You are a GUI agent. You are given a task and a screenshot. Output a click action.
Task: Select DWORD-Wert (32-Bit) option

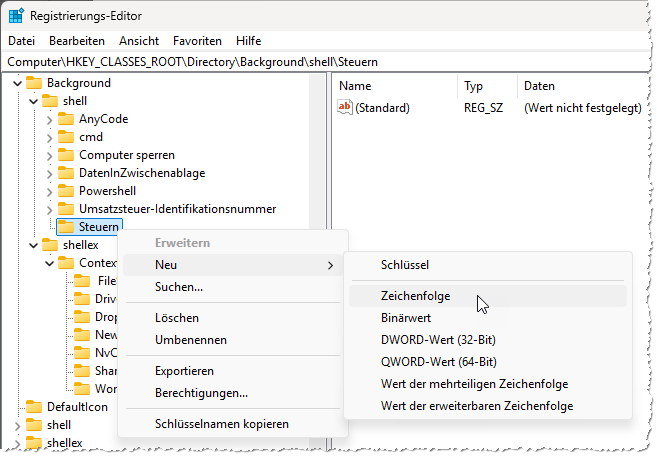tap(438, 340)
